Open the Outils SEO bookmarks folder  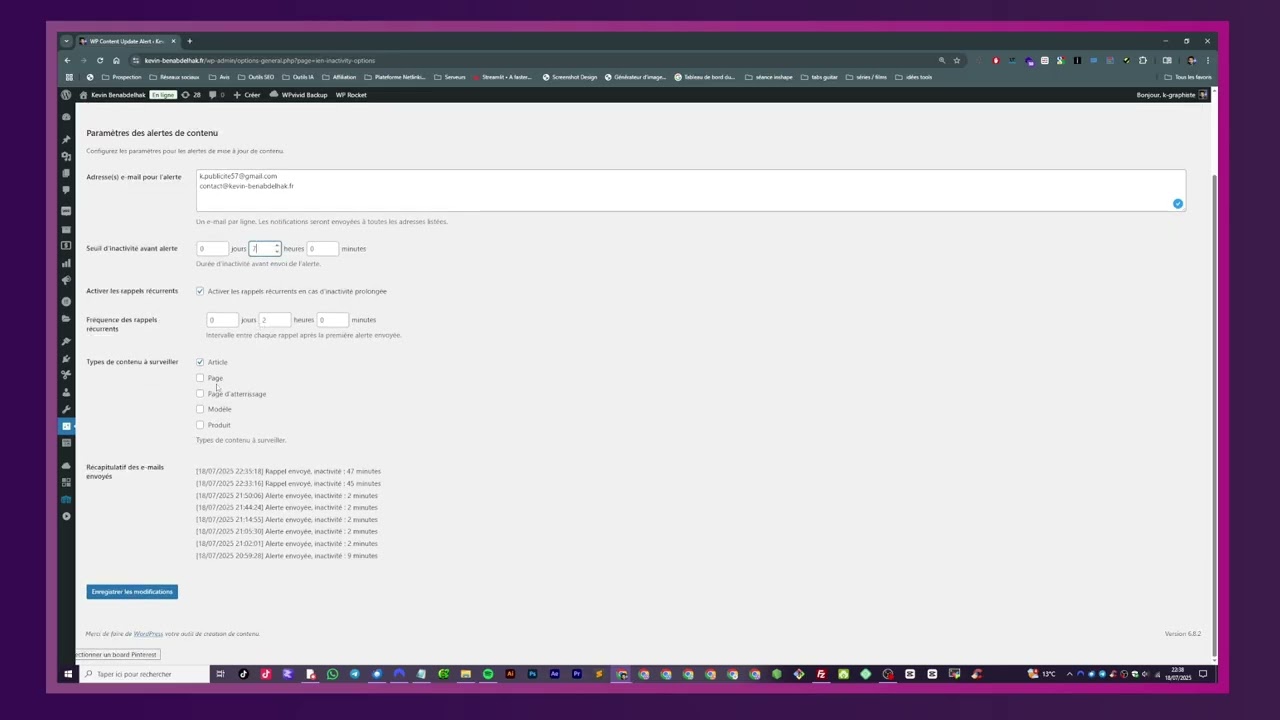tap(256, 77)
